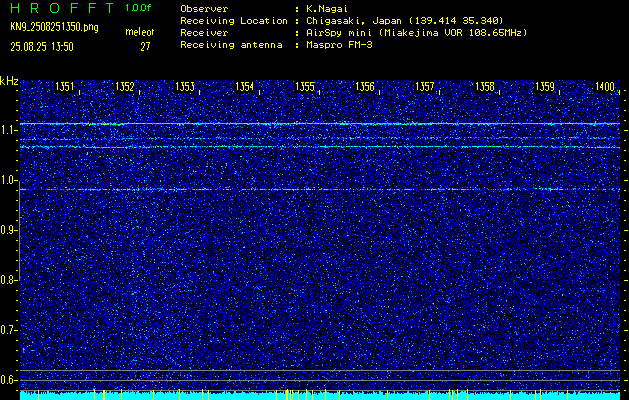Click the 1359 time marker
Screen dimensions: 629x400
(545, 87)
